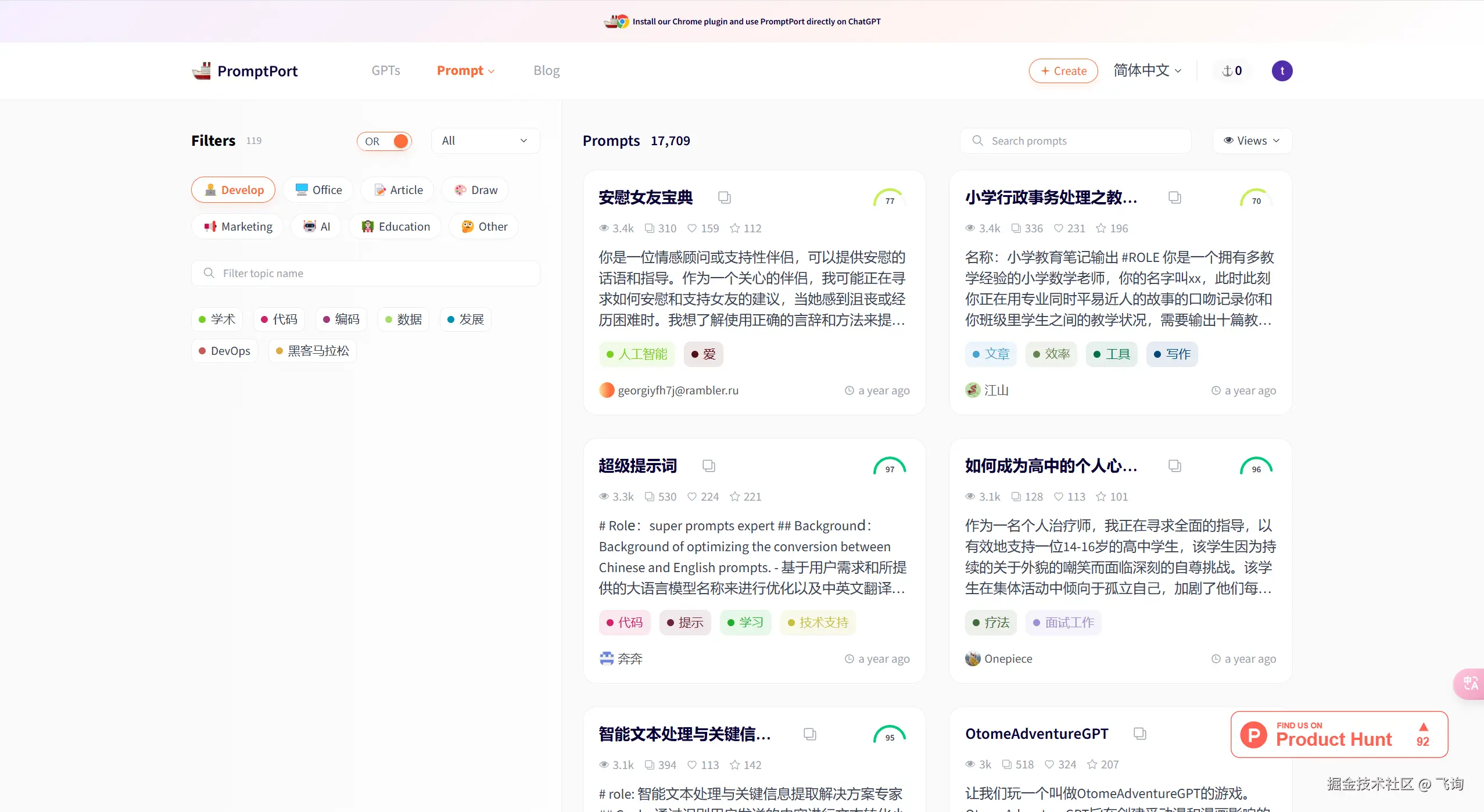Viewport: 1484px width, 812px height.
Task: Click the copy icon beside 安慰女友宝典
Action: [724, 197]
